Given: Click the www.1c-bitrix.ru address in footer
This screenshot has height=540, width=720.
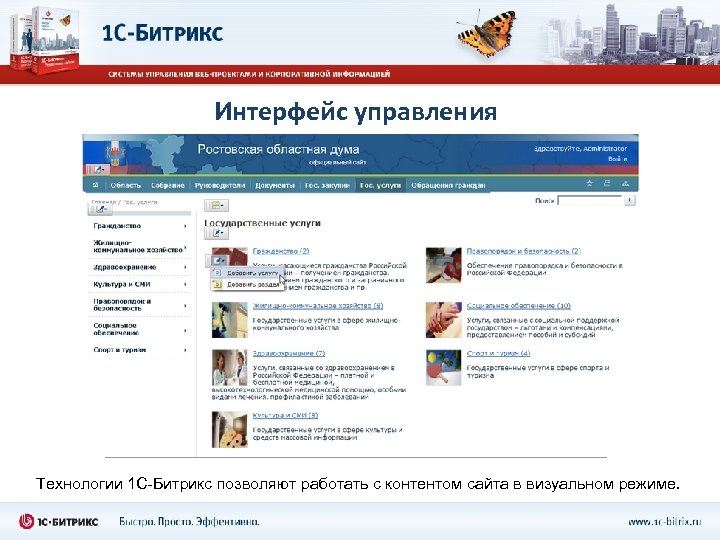Looking at the screenshot, I should pyautogui.click(x=665, y=522).
